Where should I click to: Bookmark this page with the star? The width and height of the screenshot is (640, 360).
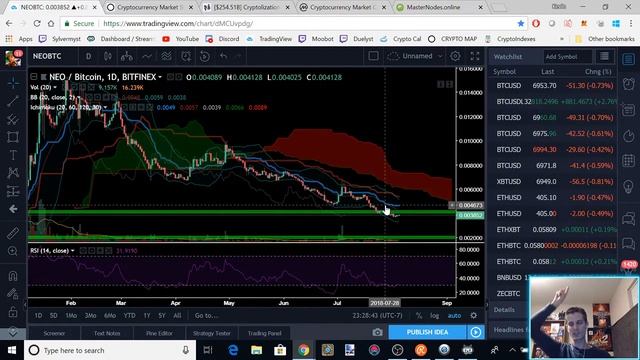[x=521, y=24]
